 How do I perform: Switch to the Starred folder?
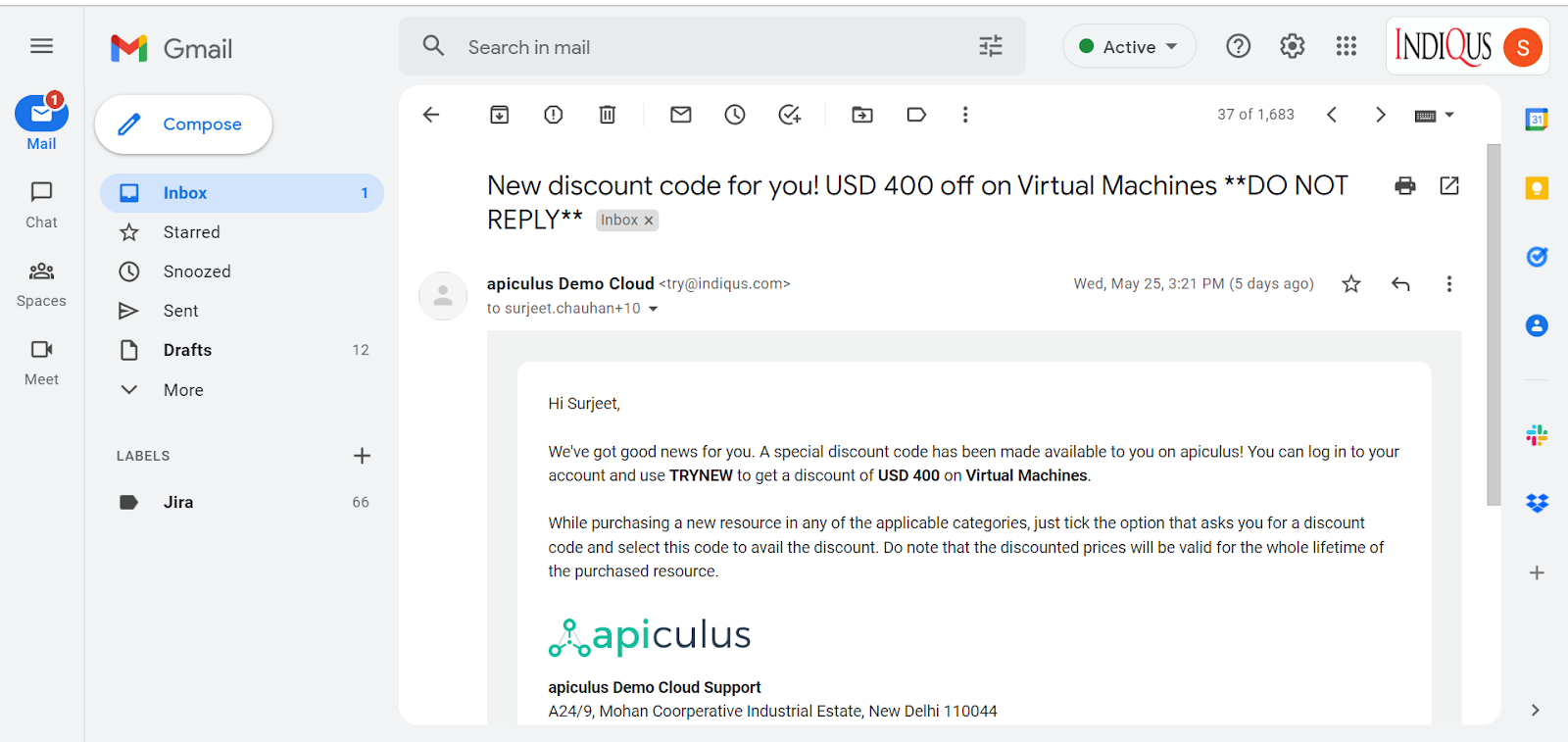pyautogui.click(x=192, y=231)
